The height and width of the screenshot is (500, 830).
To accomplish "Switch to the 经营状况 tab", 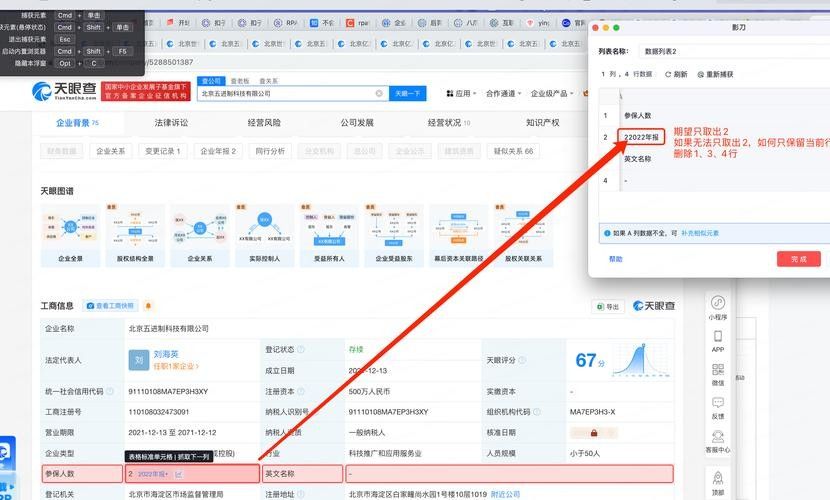I will (x=449, y=123).
